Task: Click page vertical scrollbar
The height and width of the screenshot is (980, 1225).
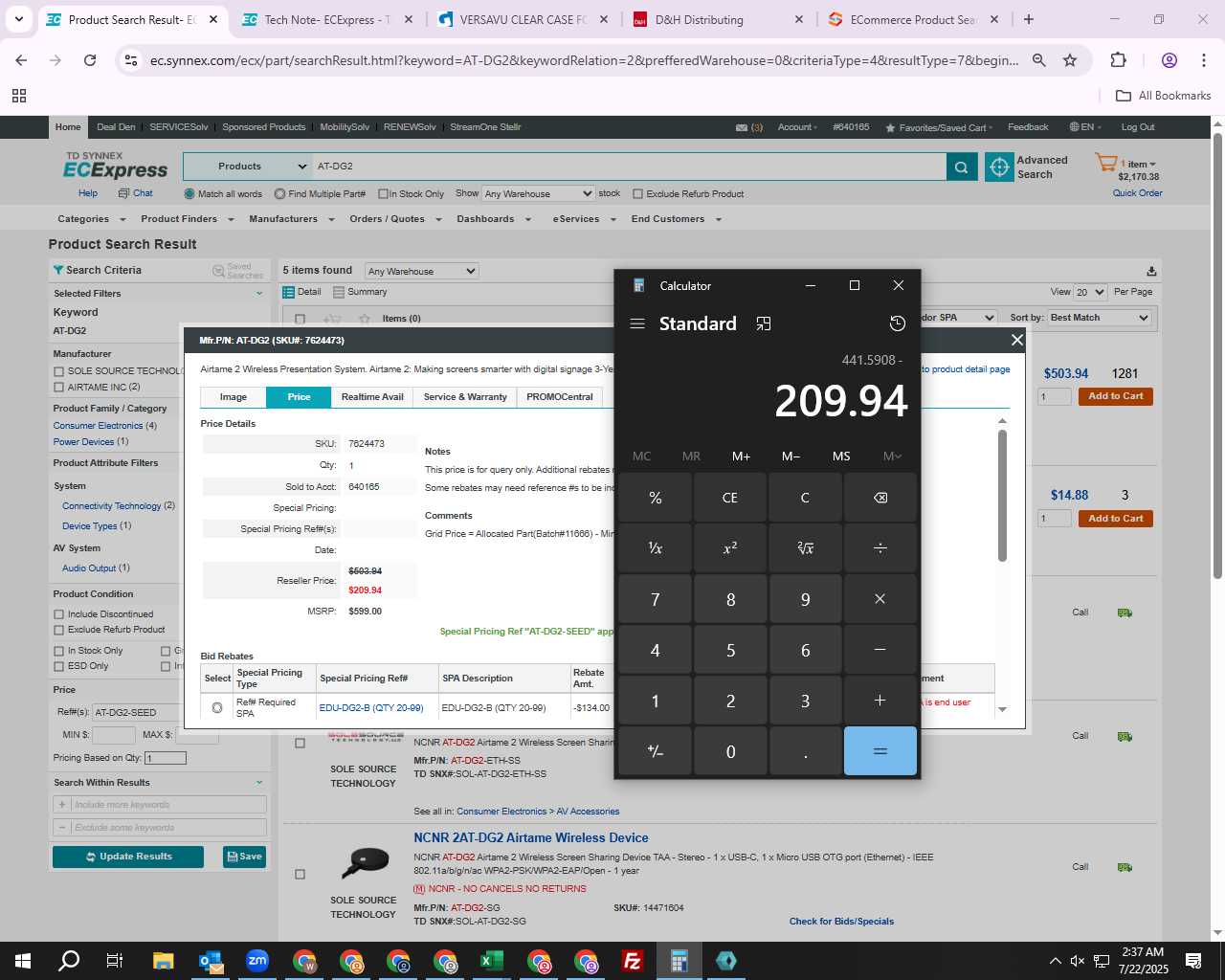Action: click(x=1218, y=356)
